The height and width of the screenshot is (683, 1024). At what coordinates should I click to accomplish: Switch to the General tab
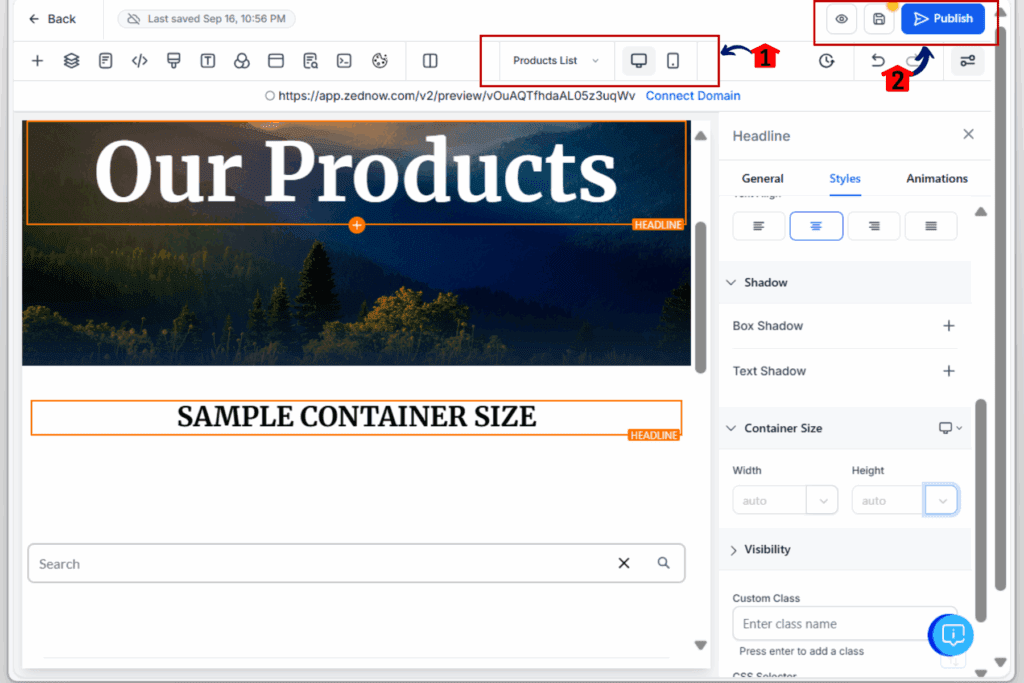click(762, 178)
